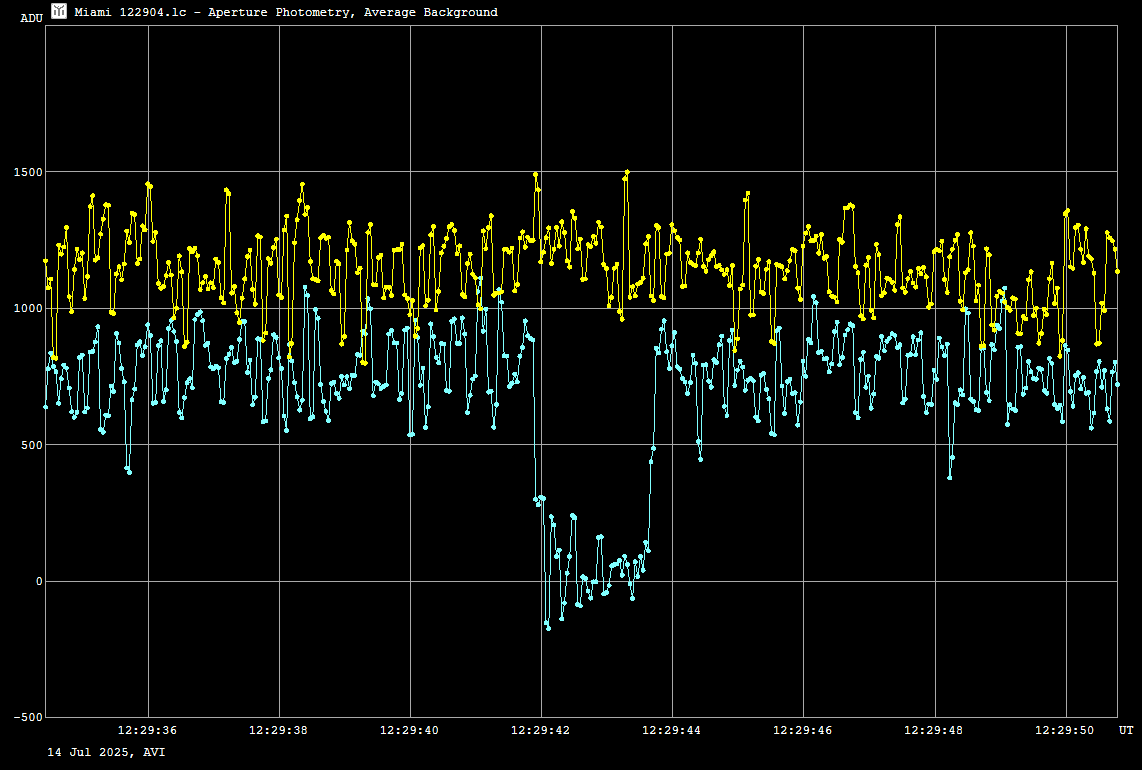Click the Tangra app icon beside the title

tap(59, 11)
